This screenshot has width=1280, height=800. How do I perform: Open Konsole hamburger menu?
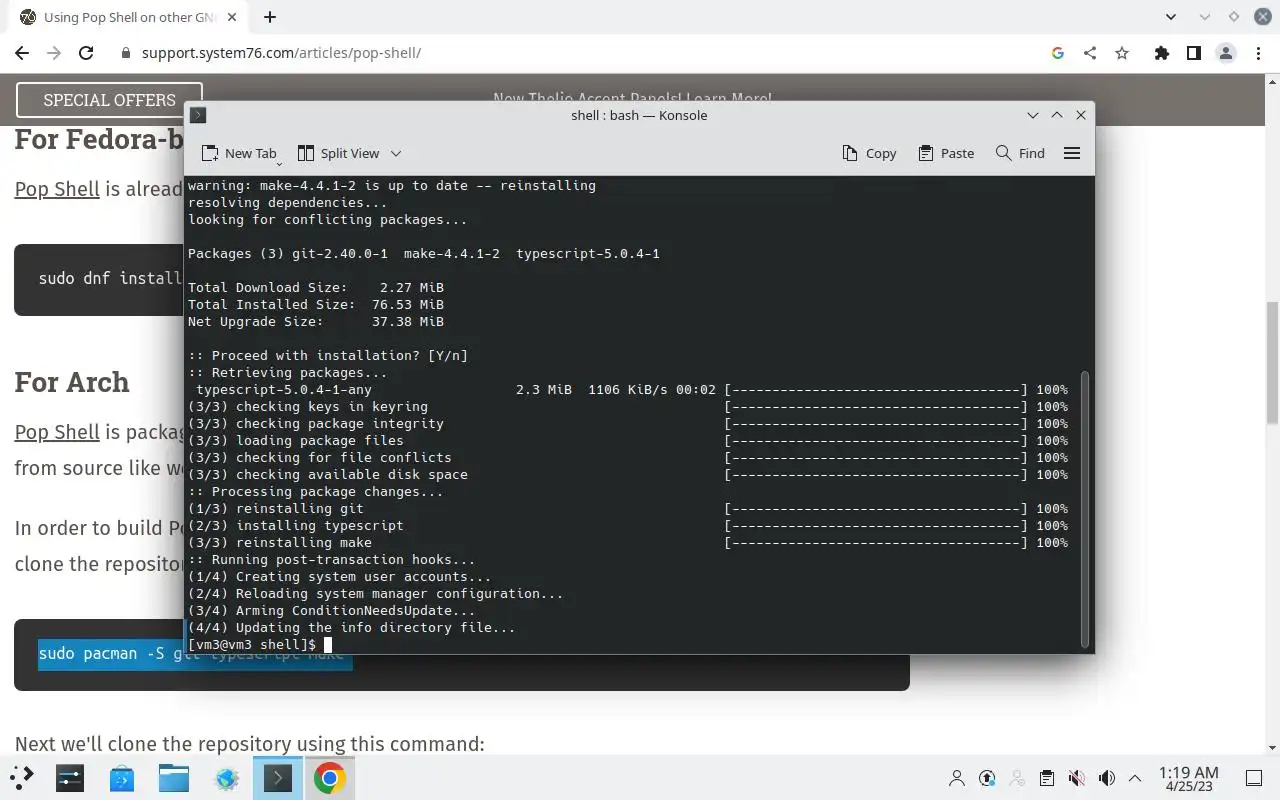pyautogui.click(x=1072, y=153)
